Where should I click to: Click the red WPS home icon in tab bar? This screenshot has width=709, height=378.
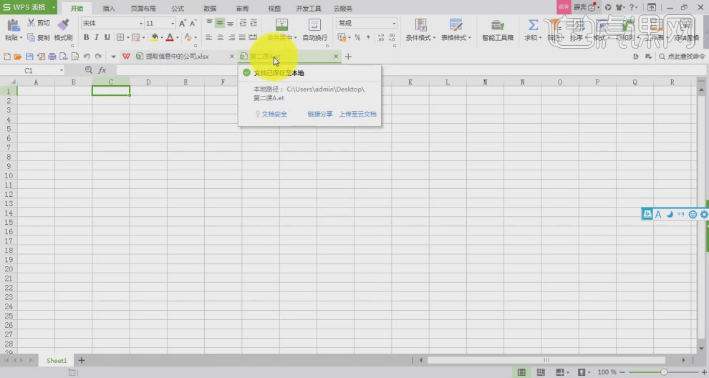126,57
